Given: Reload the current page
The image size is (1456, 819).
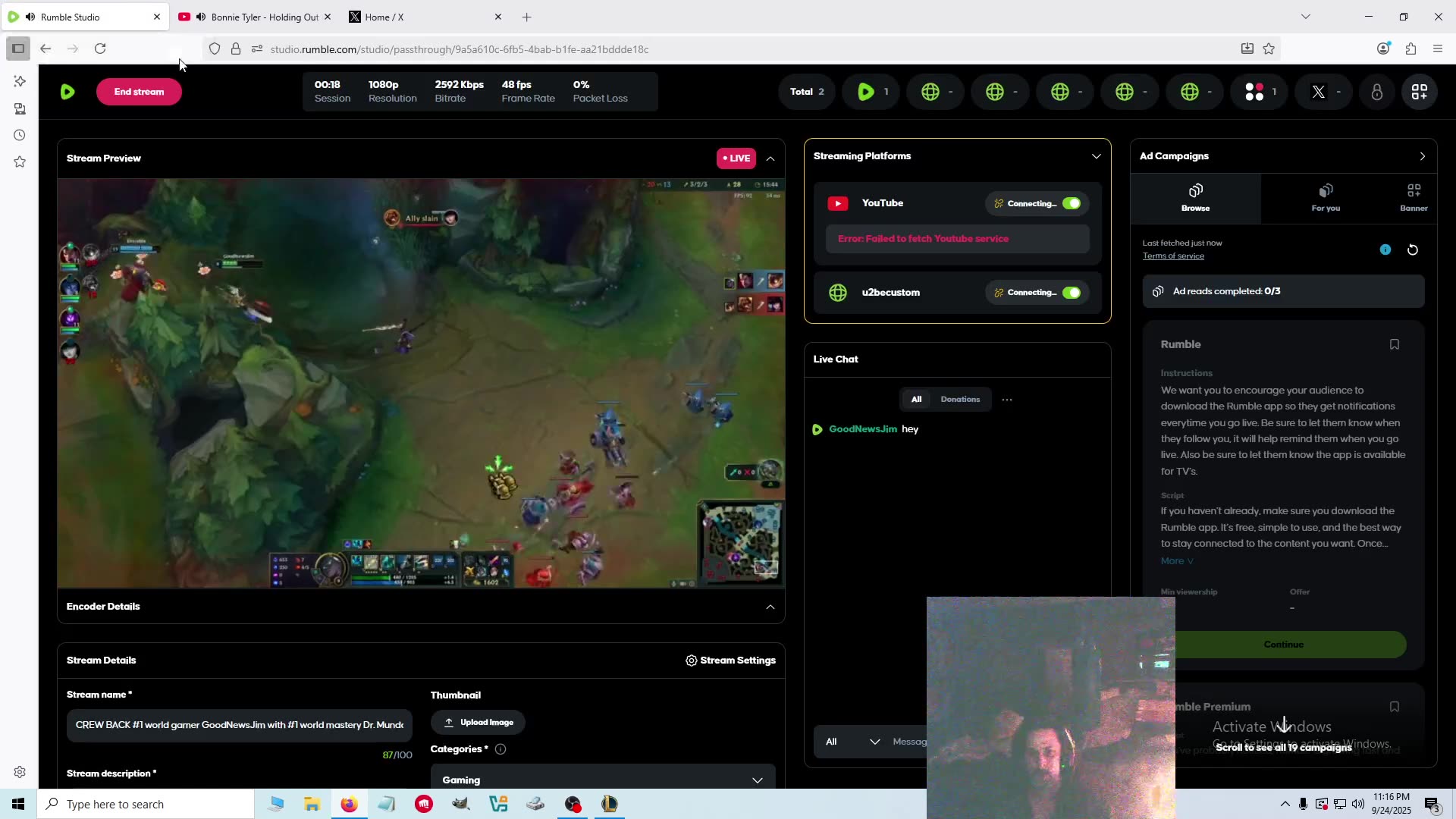Looking at the screenshot, I should [100, 49].
